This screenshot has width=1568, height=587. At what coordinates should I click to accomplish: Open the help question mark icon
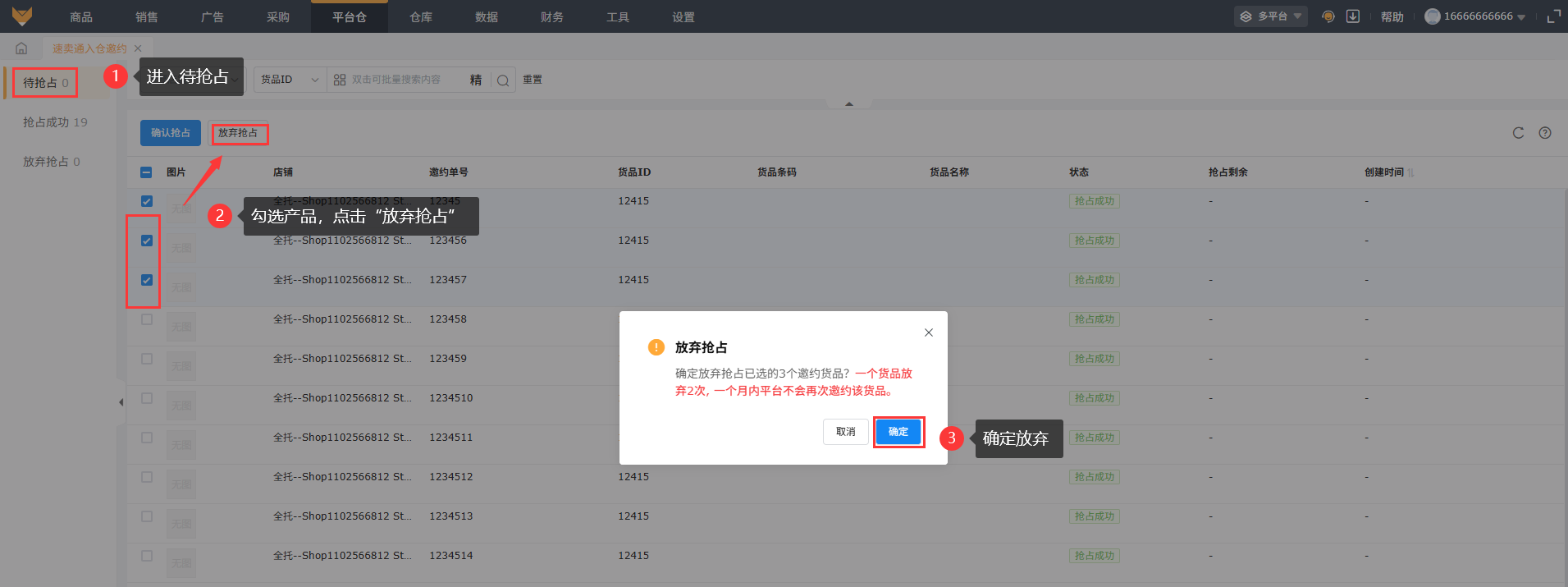[1545, 133]
